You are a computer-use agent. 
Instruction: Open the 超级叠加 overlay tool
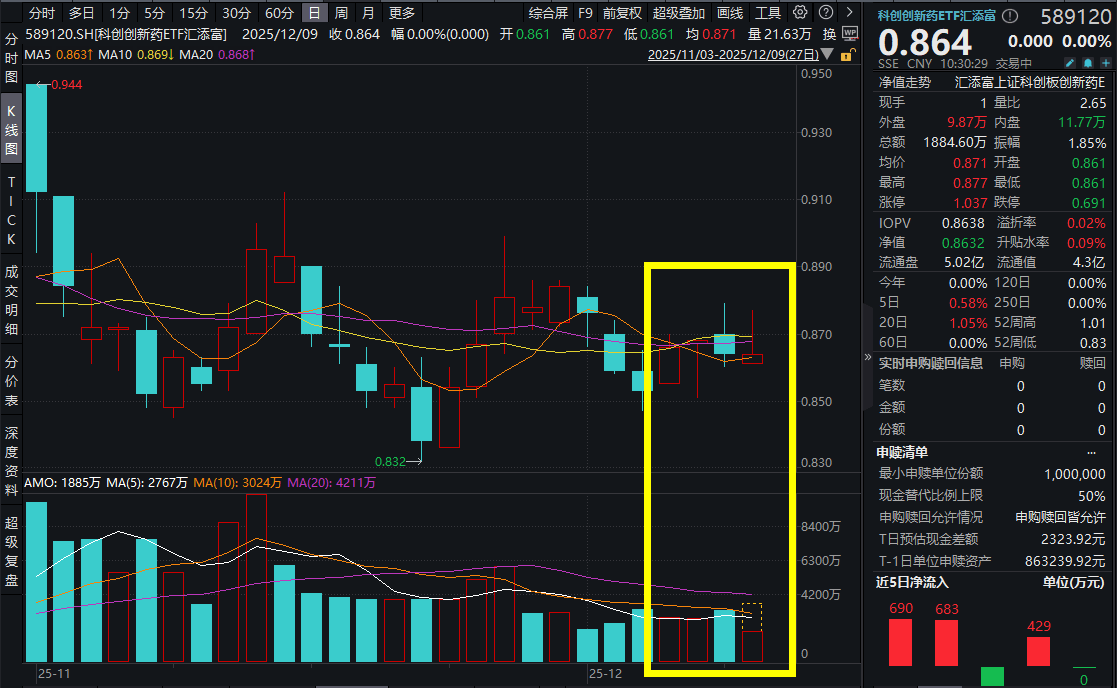tap(678, 13)
